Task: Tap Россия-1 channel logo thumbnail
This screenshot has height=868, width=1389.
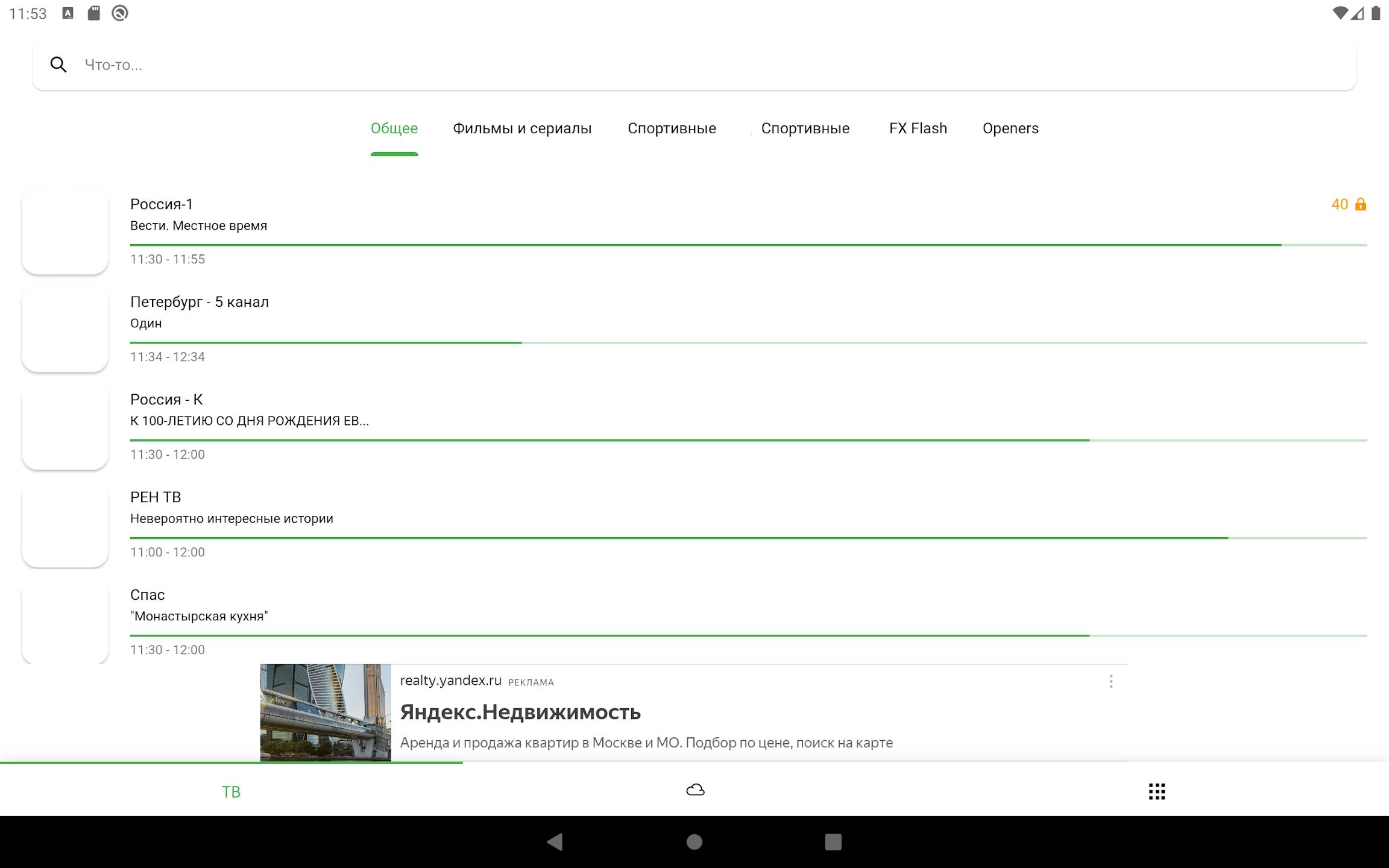Action: 65,231
